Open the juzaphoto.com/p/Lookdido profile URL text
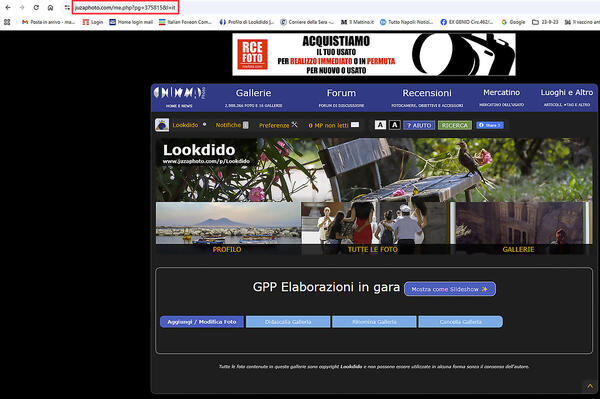The height and width of the screenshot is (399, 600). click(206, 161)
